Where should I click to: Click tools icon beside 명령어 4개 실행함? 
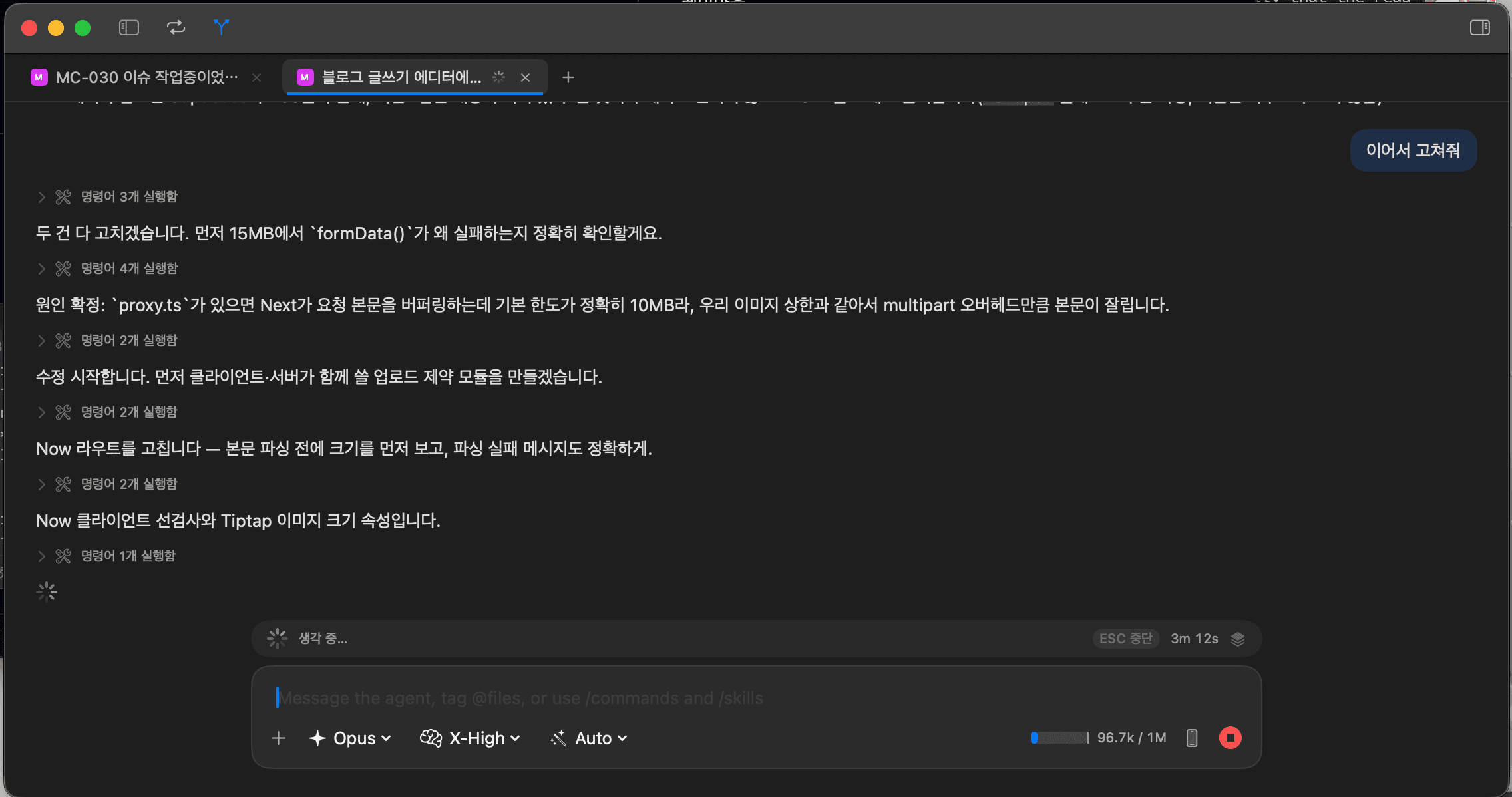[x=63, y=268]
